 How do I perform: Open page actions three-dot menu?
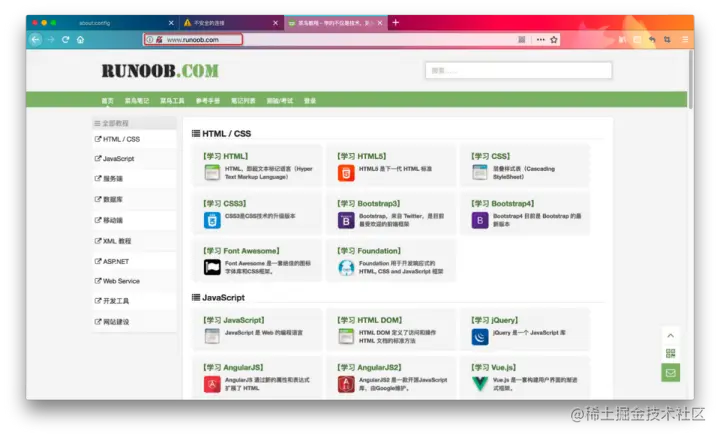(x=540, y=39)
